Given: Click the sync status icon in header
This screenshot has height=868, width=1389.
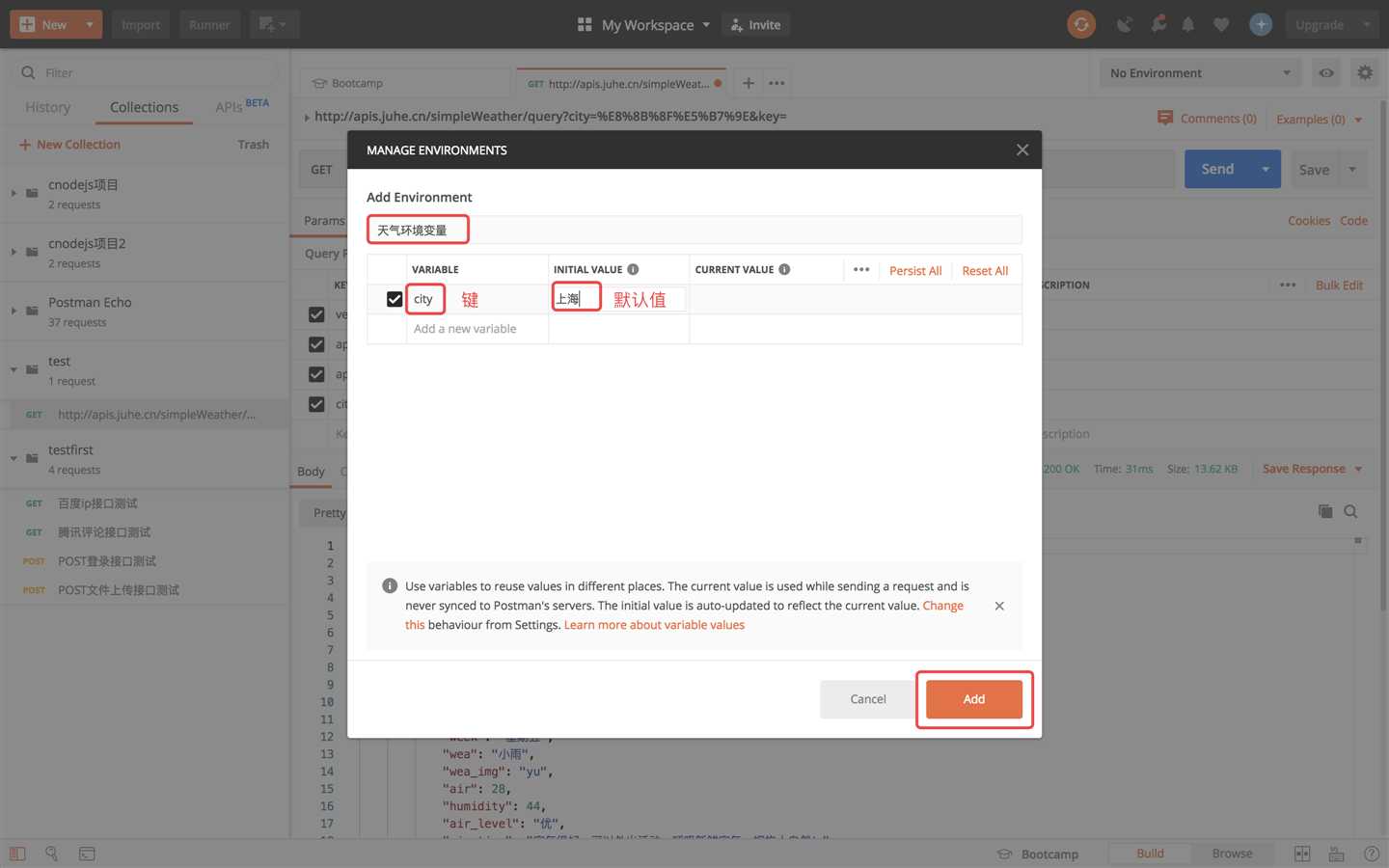Looking at the screenshot, I should tap(1081, 24).
